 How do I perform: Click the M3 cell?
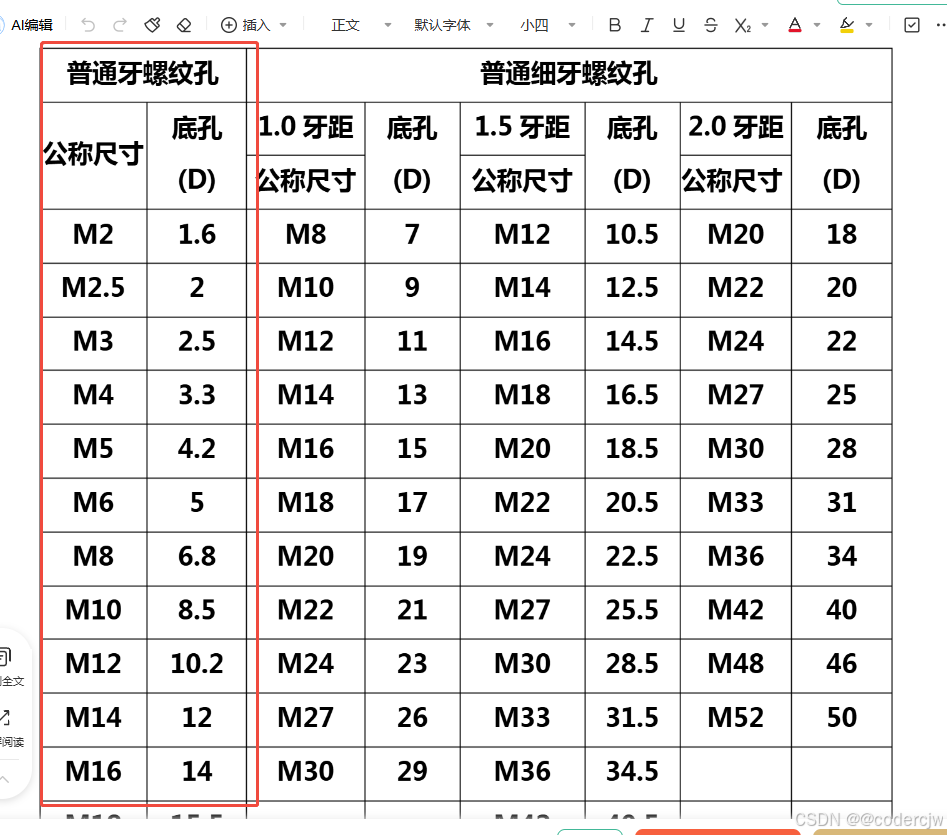coord(94,342)
